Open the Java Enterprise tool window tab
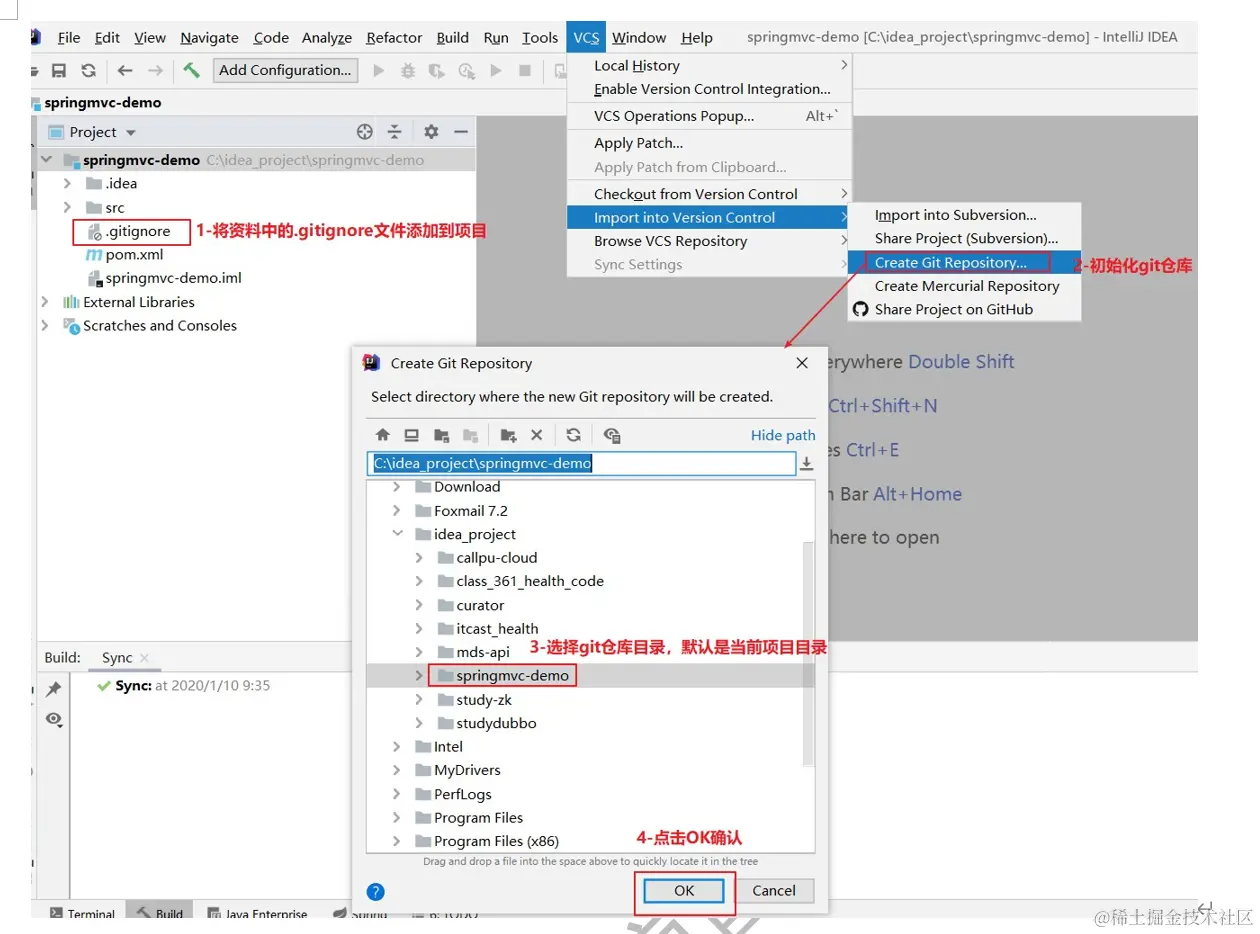1260x934 pixels. (x=257, y=914)
